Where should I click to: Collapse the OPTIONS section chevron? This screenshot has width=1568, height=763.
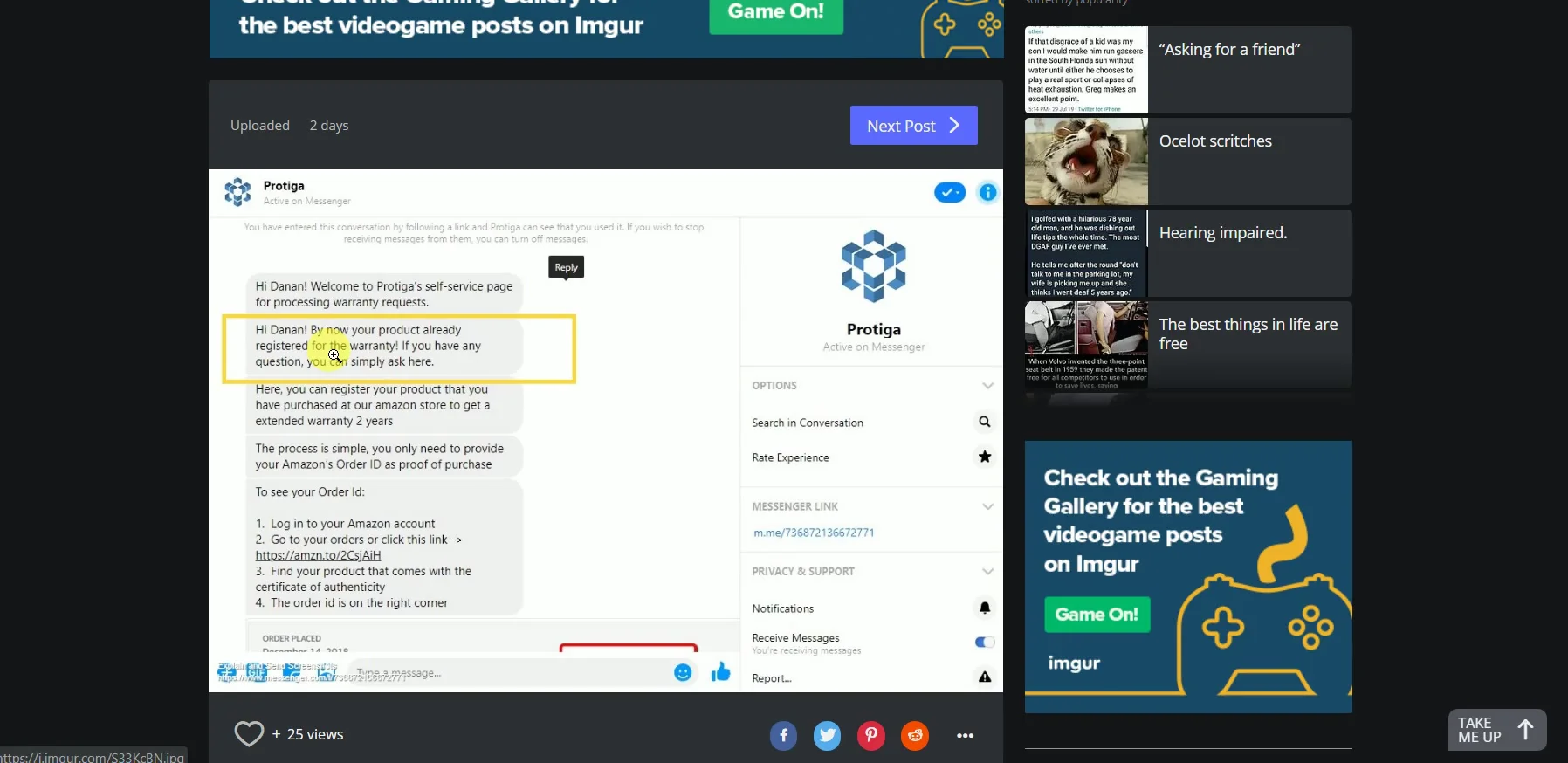pyautogui.click(x=987, y=386)
